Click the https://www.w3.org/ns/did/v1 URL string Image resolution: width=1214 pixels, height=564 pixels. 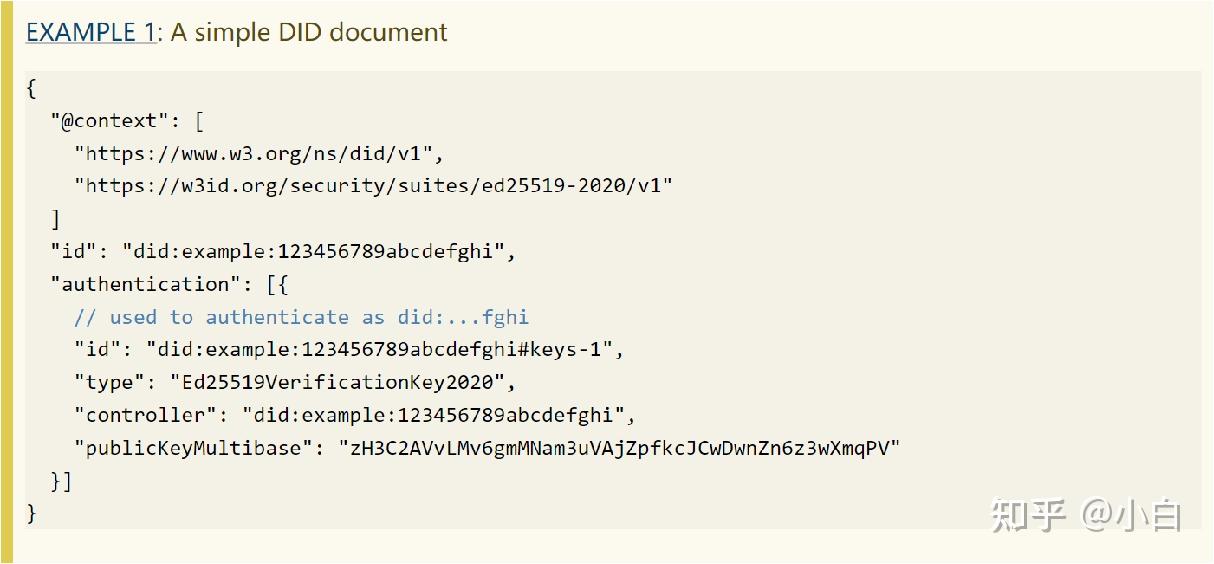point(258,154)
